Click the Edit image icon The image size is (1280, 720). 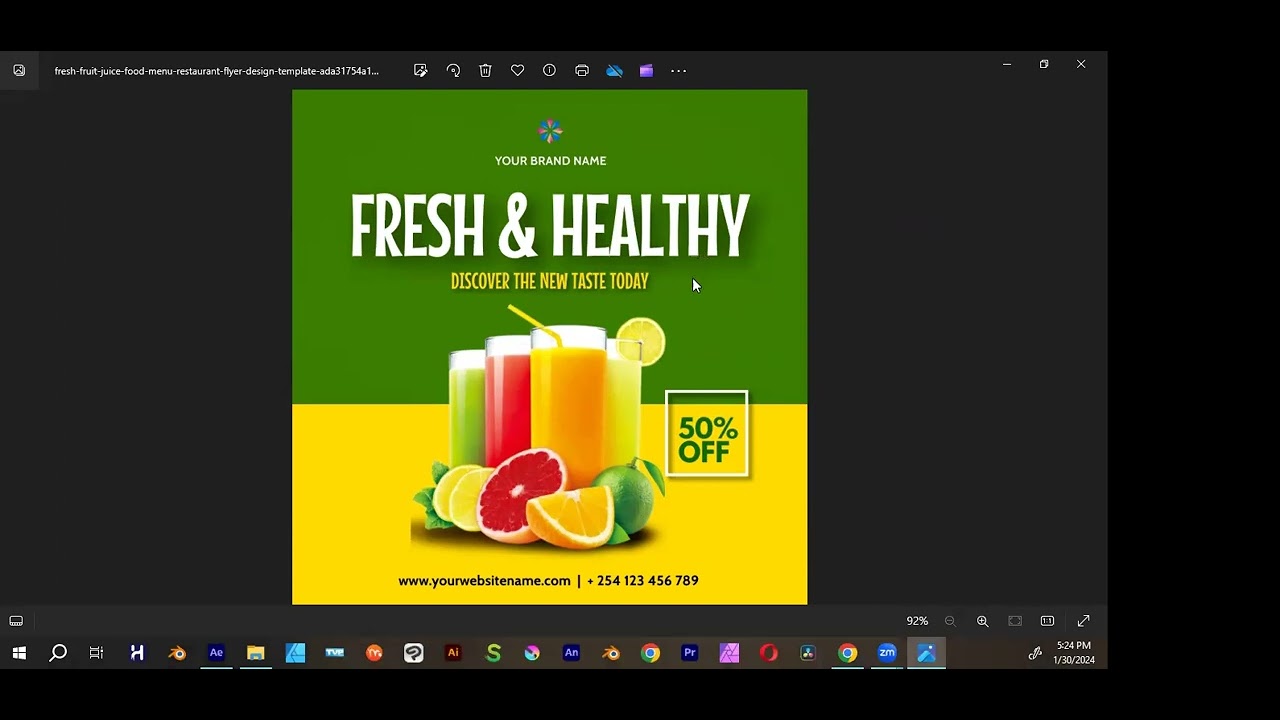click(421, 71)
